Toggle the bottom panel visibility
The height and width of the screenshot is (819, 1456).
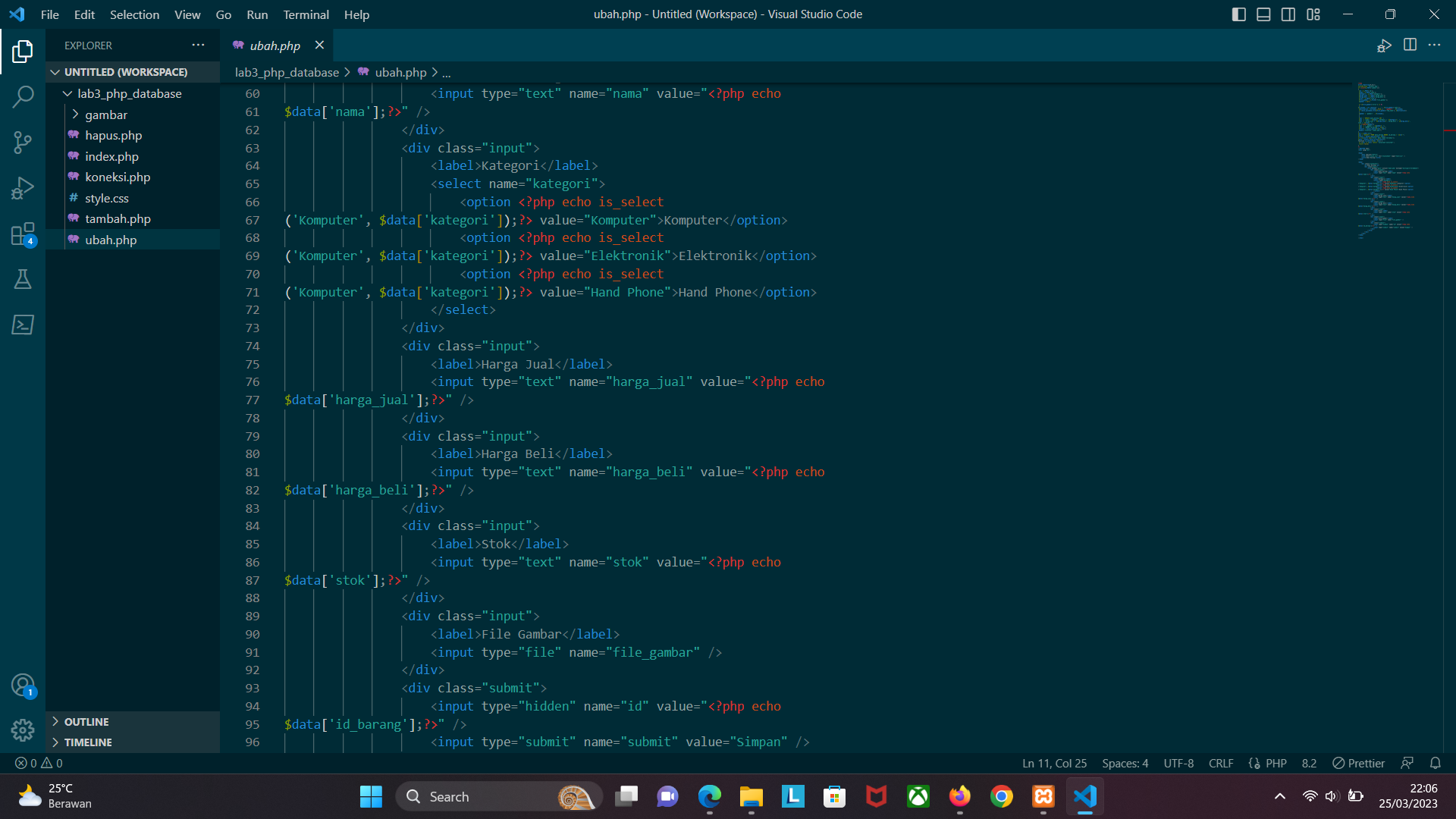click(x=1263, y=14)
